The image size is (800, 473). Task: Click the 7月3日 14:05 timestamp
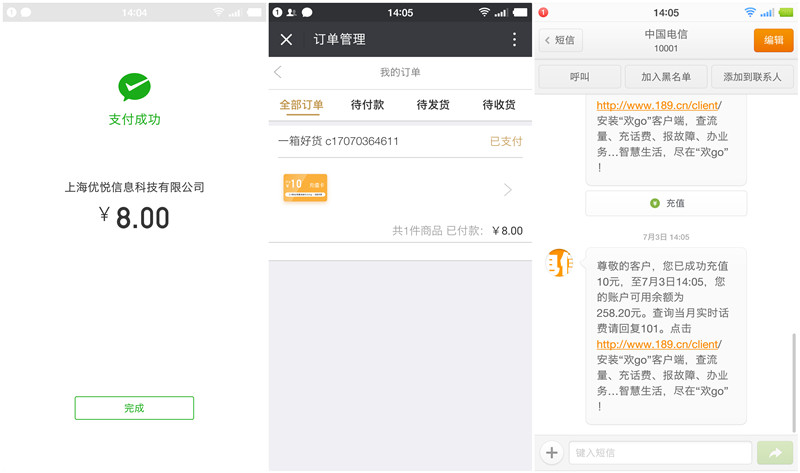(x=666, y=237)
